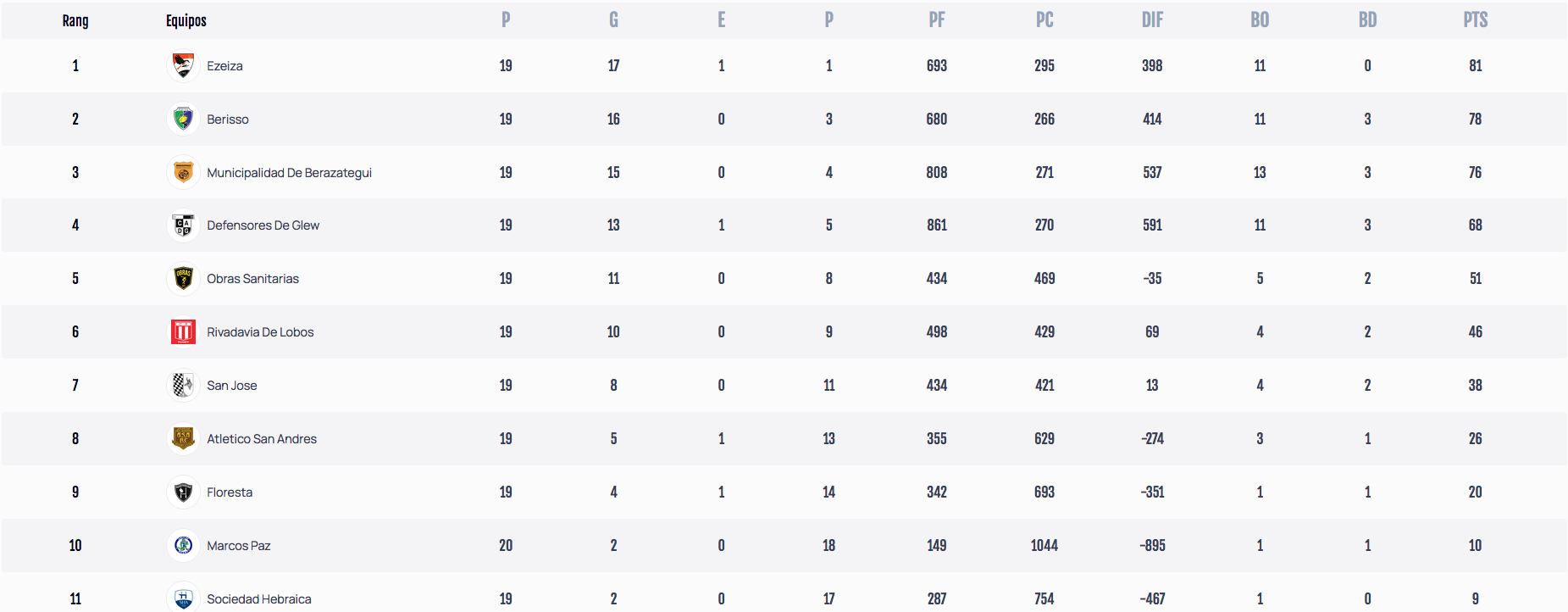This screenshot has height=612, width=1568.
Task: Click the Defensores De Glew crest
Action: [x=183, y=225]
